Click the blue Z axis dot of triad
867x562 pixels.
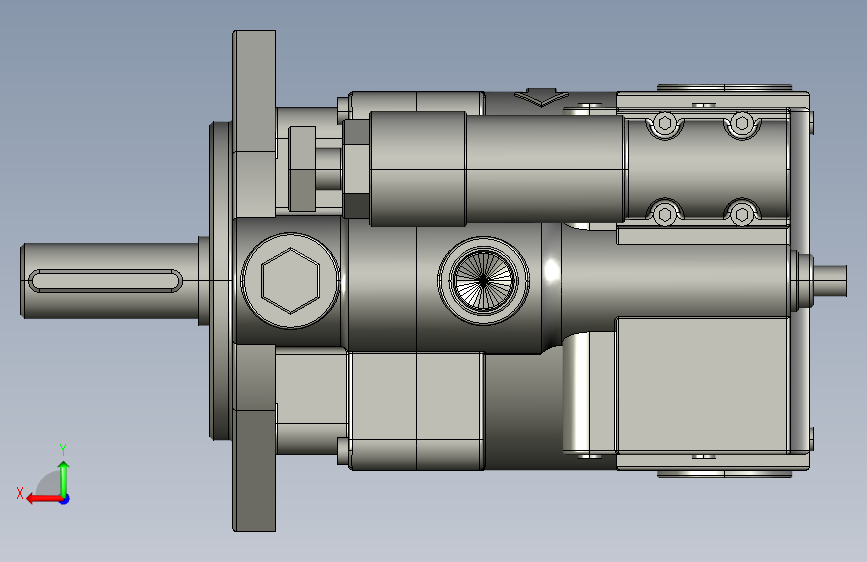pos(65,499)
